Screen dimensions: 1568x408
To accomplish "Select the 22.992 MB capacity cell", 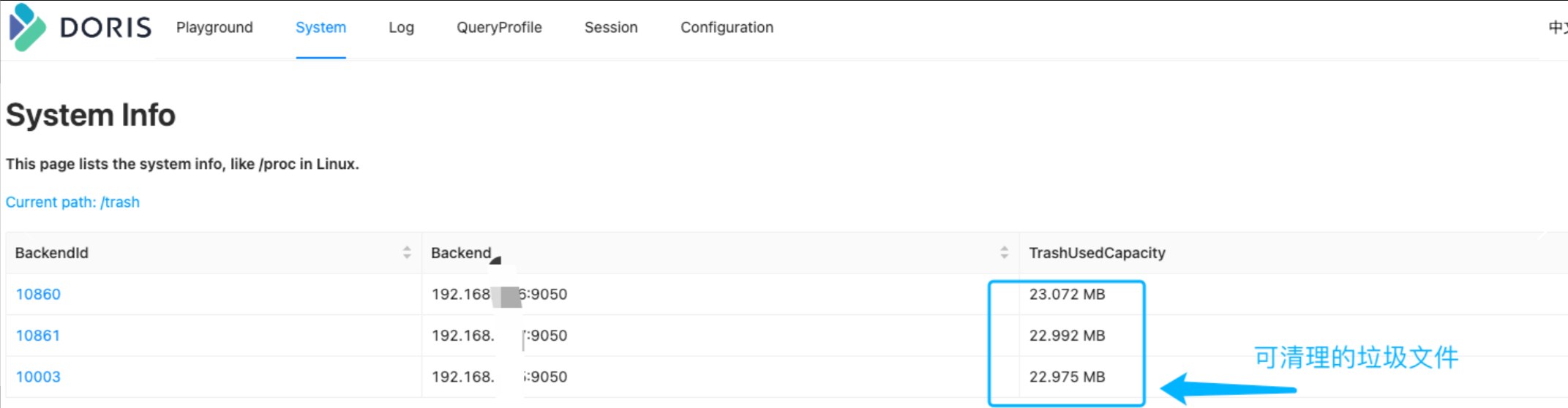I will (1067, 336).
